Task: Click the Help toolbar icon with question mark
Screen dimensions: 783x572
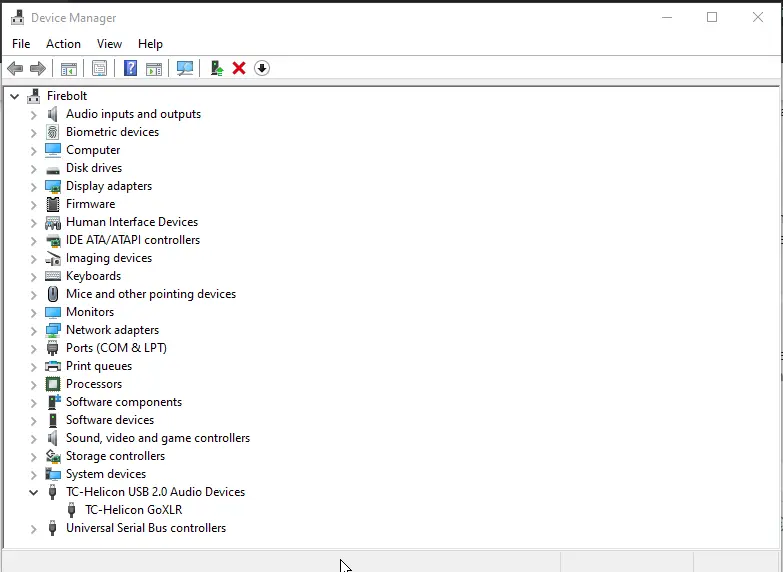Action: (x=130, y=68)
